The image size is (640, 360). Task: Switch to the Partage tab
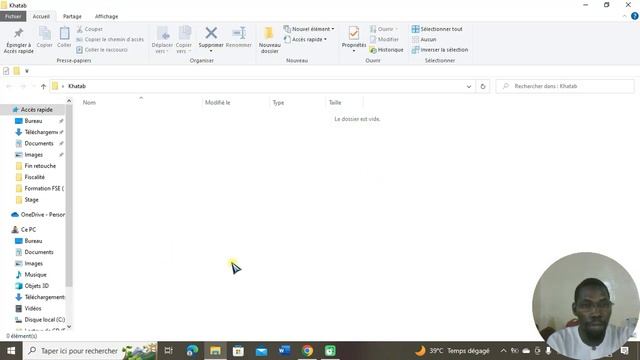click(x=72, y=16)
